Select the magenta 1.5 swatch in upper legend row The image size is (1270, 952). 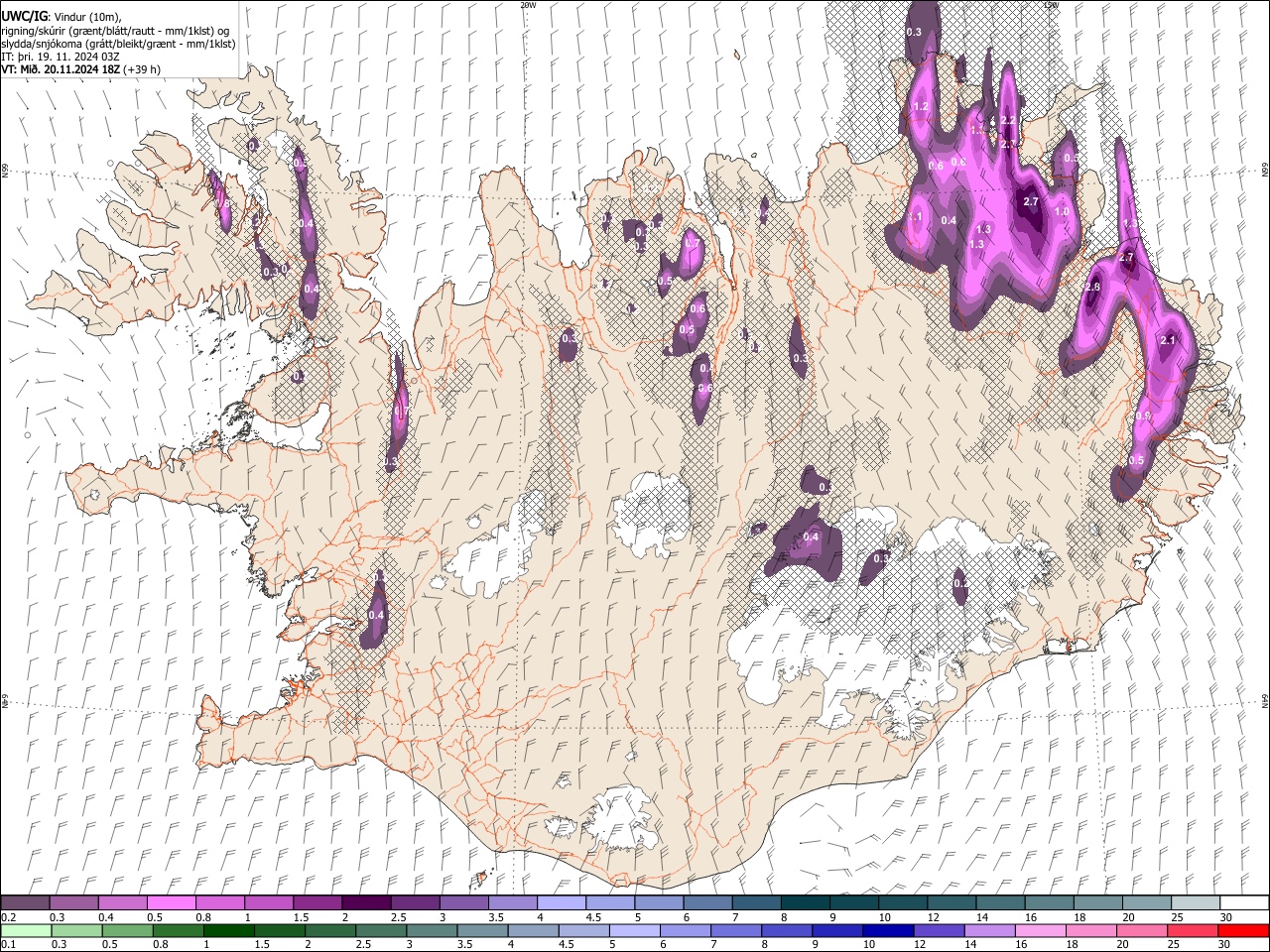coord(317,903)
